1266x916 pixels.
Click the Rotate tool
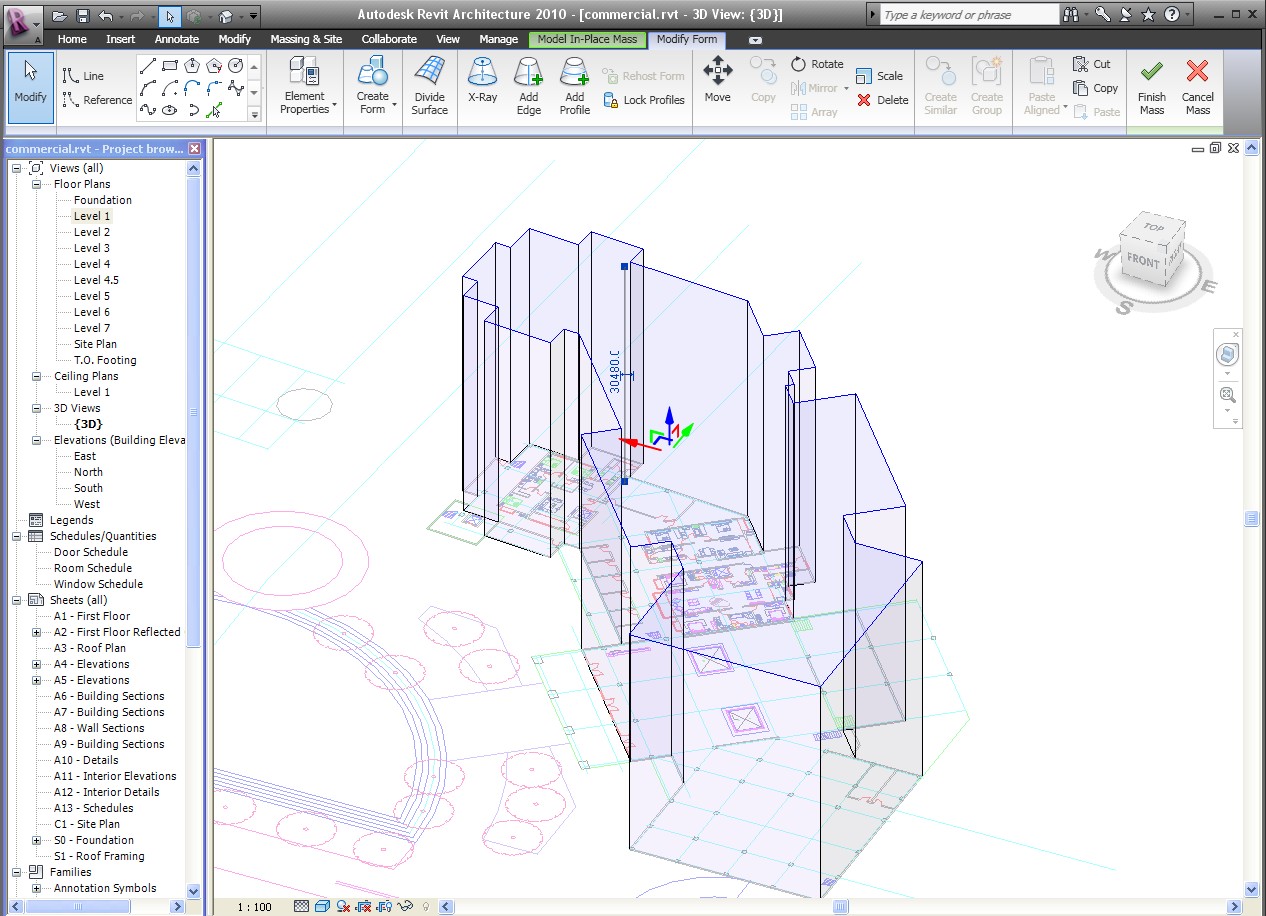coord(817,64)
